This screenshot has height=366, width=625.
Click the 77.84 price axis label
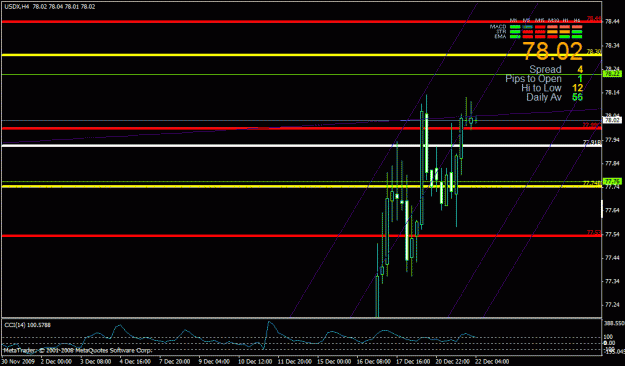pos(612,163)
